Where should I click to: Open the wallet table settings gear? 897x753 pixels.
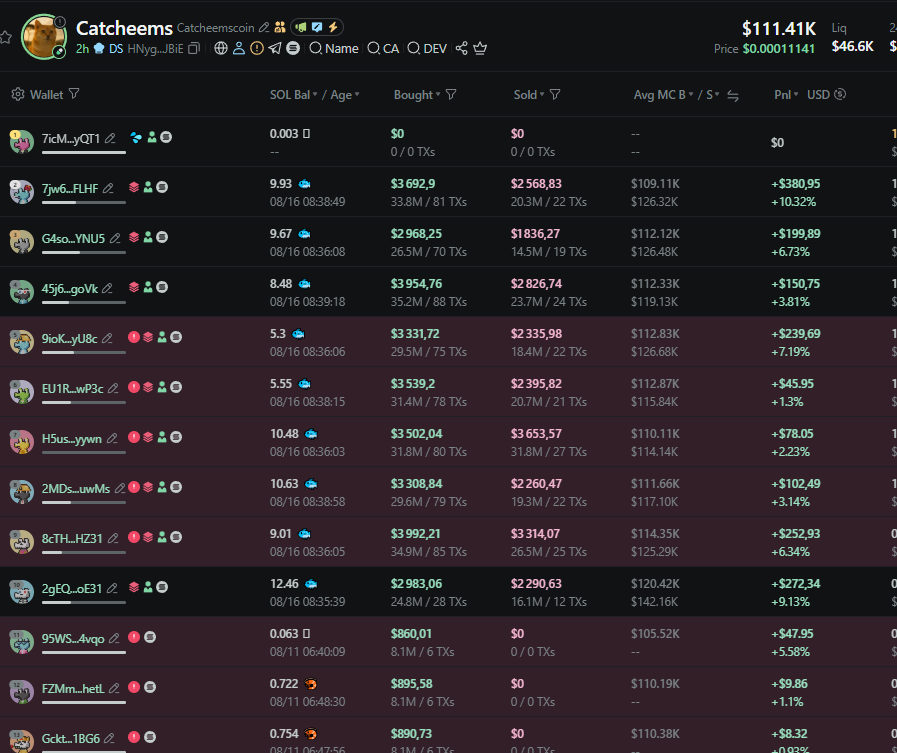coord(18,94)
